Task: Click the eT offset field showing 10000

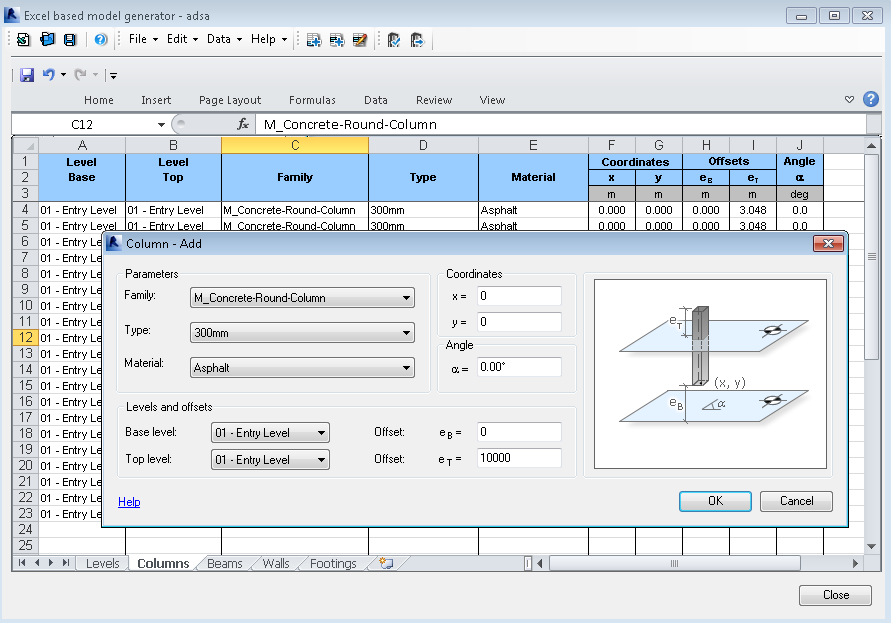Action: coord(520,457)
